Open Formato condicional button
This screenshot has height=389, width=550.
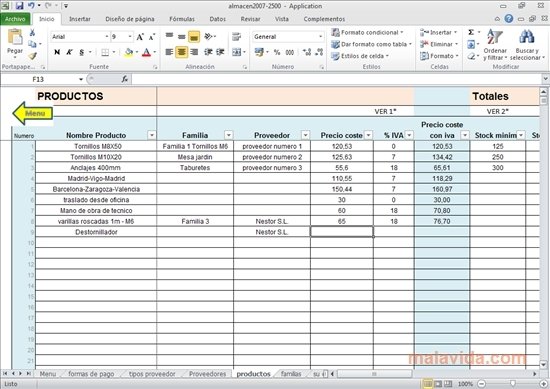(x=367, y=32)
